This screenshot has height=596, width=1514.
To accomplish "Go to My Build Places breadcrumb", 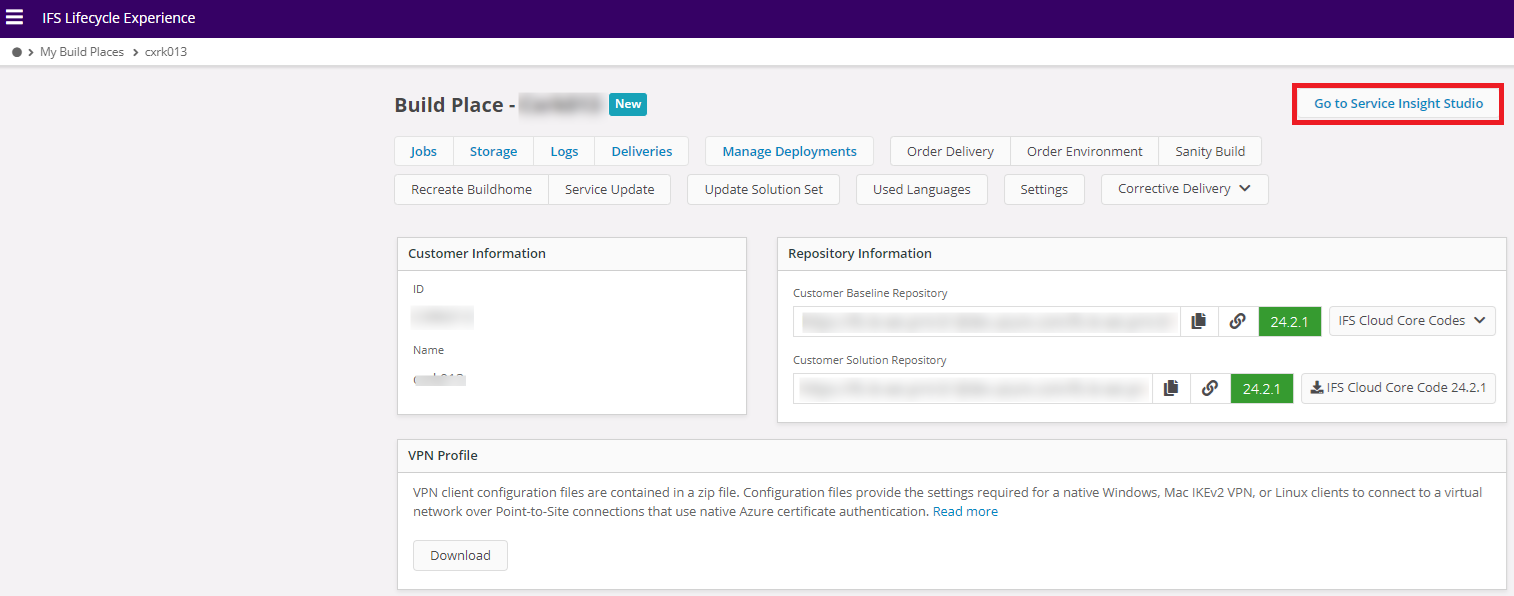I will 82,52.
